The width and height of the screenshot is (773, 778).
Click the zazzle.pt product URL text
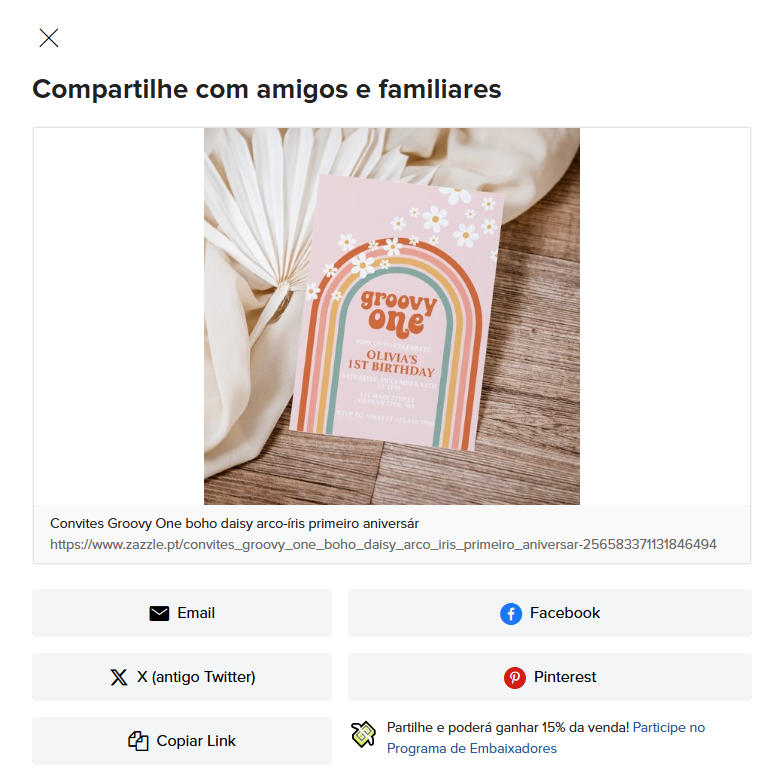[383, 544]
